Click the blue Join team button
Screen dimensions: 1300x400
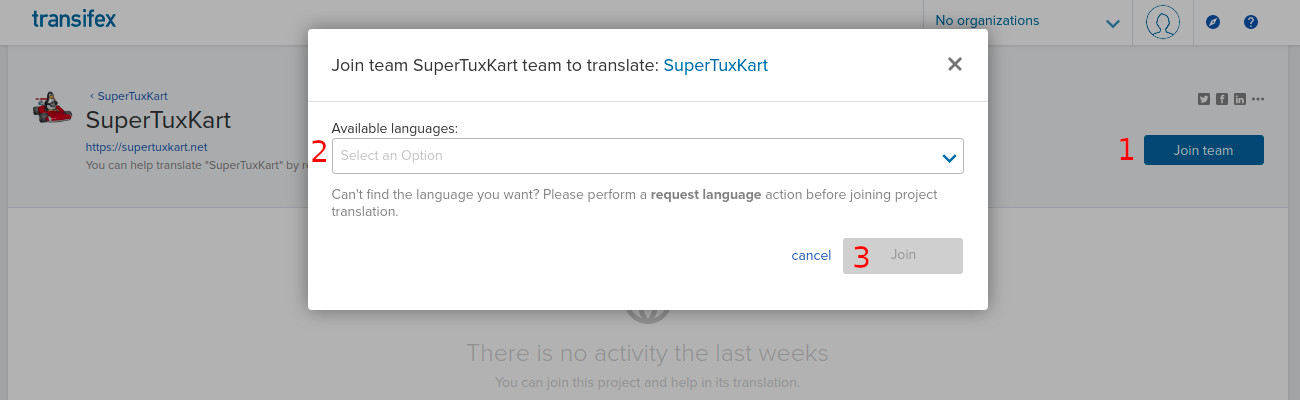(x=1204, y=150)
